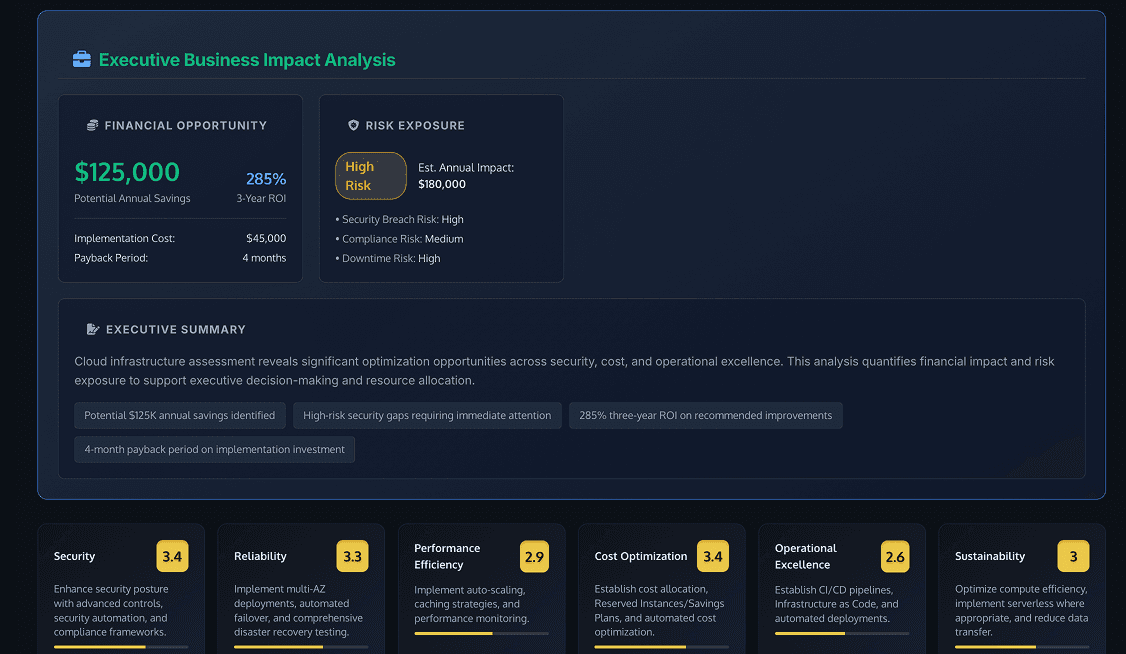Click the High Risk badge

370,176
